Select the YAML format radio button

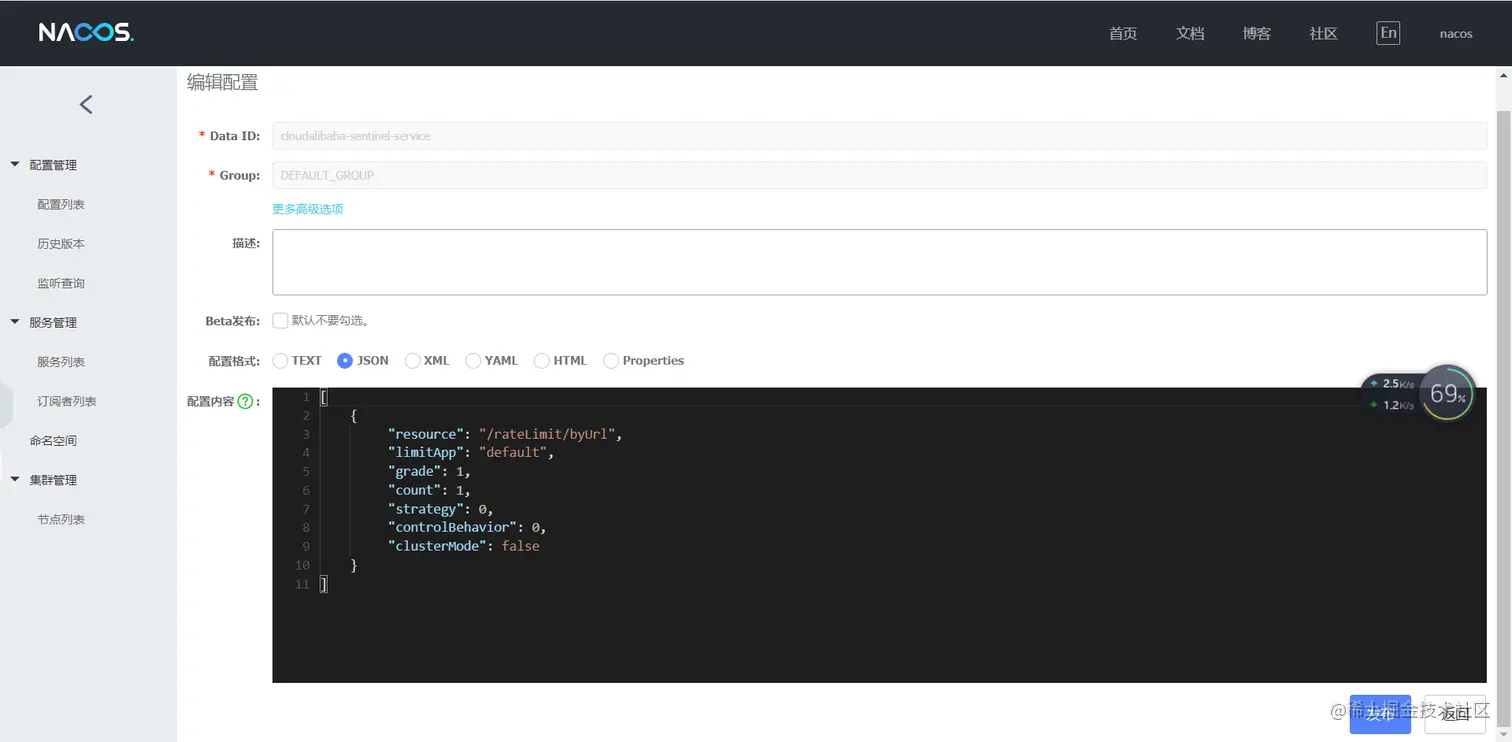click(473, 361)
